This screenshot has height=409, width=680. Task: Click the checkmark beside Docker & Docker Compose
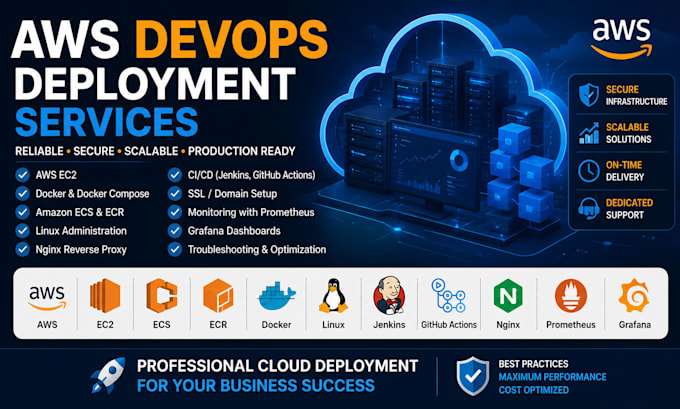[x=22, y=193]
